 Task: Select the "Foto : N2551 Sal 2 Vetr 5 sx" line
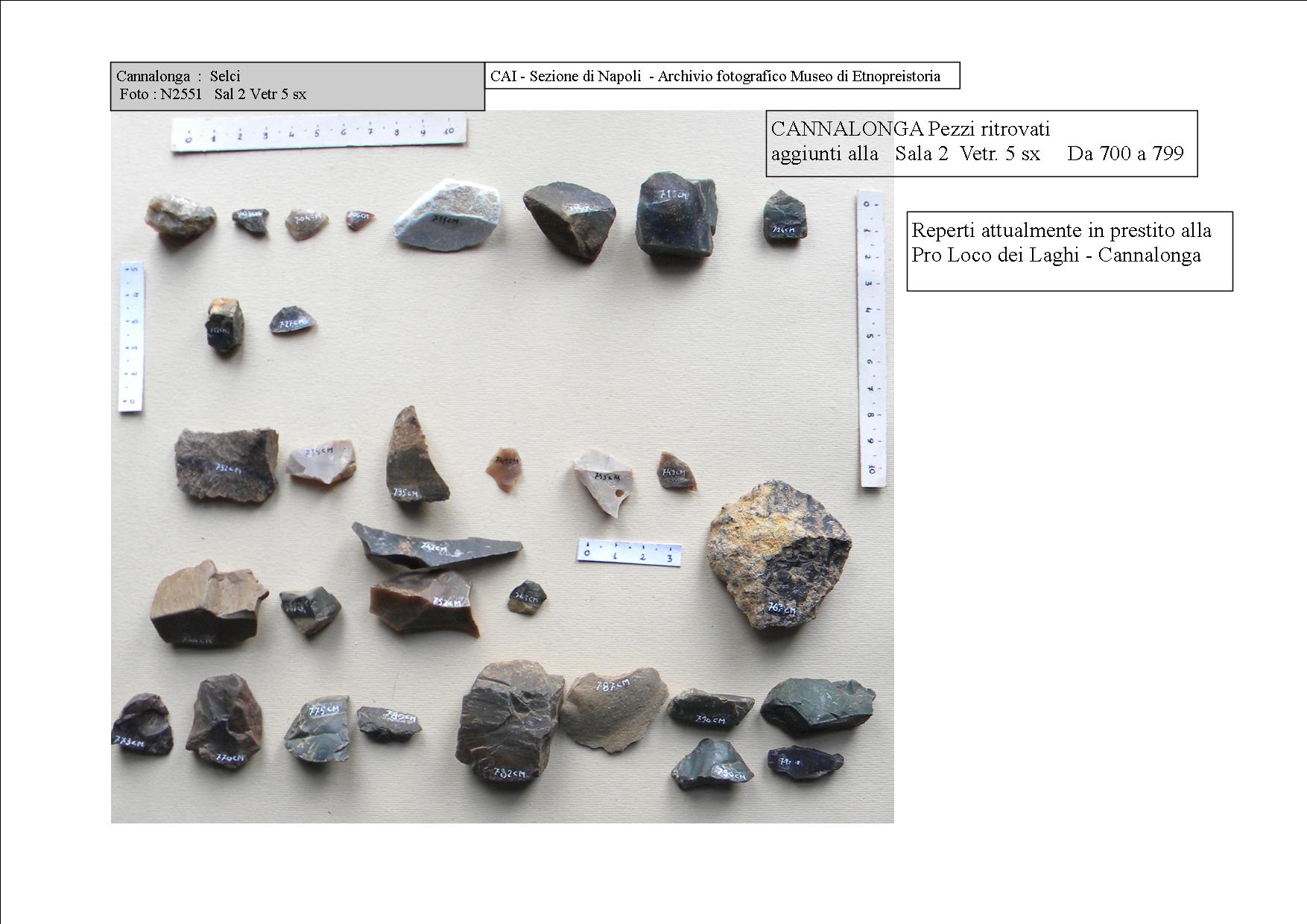pos(213,95)
